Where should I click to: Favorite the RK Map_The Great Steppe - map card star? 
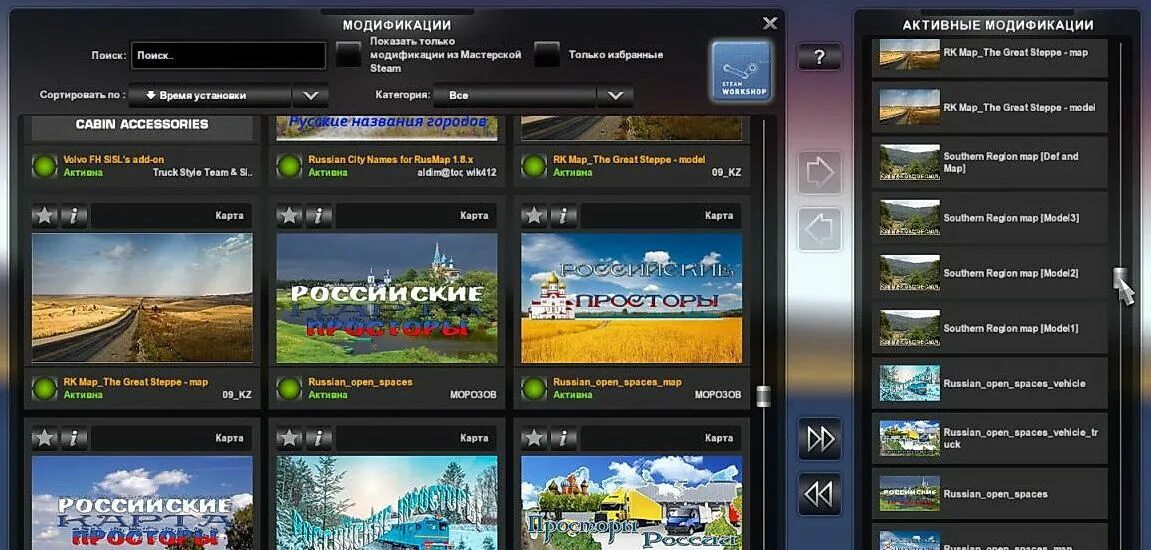pyautogui.click(x=45, y=216)
